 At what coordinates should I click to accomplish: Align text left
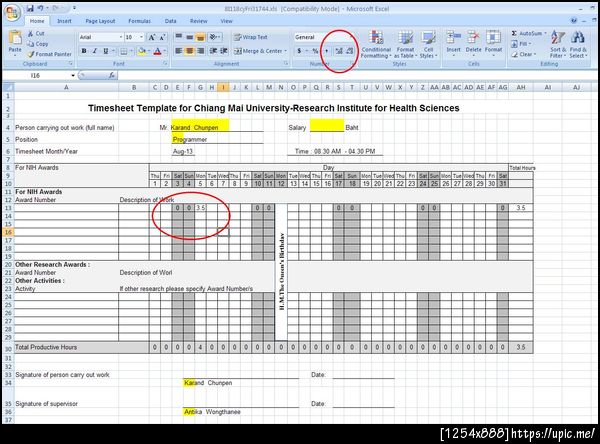tap(179, 51)
